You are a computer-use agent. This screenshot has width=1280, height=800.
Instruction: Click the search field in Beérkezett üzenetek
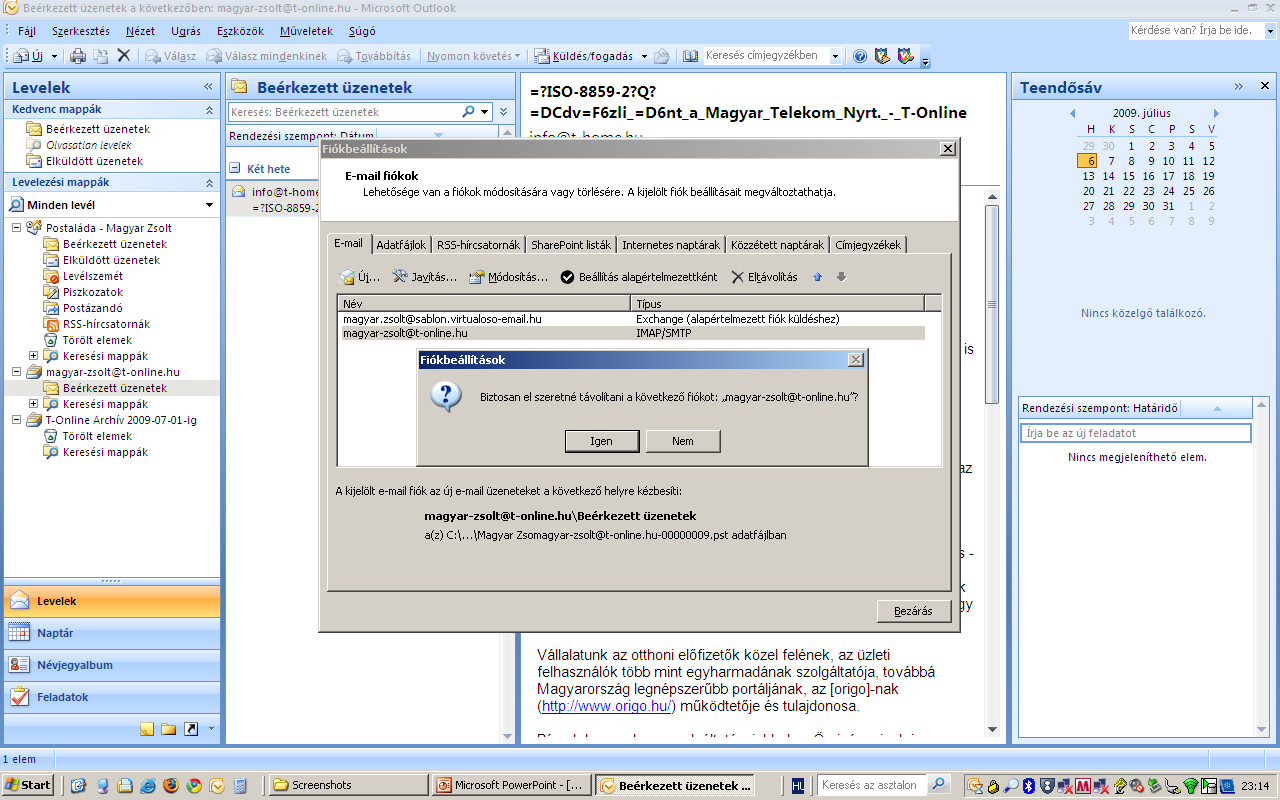pos(345,112)
